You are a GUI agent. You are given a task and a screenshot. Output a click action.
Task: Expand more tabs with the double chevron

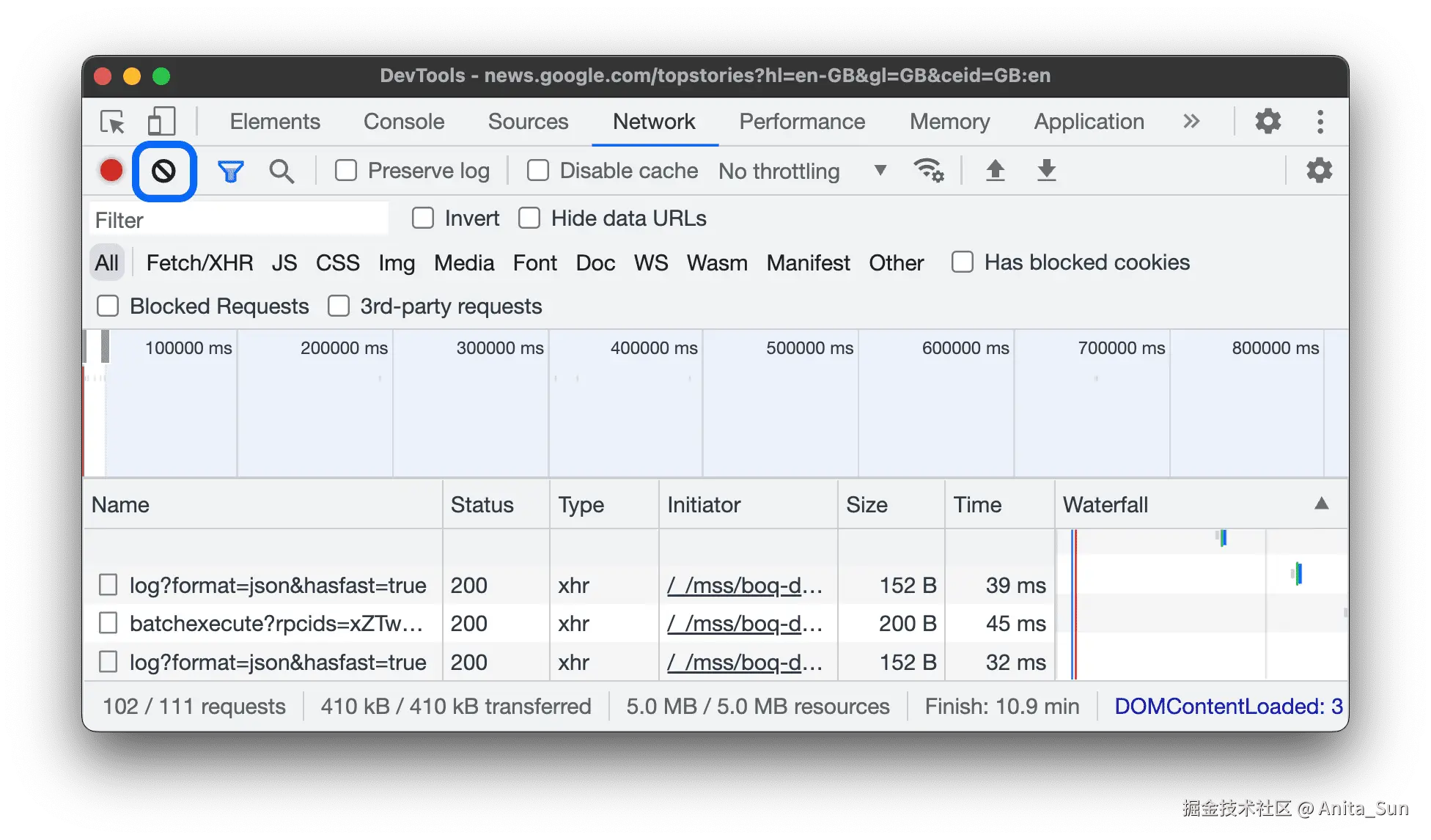pyautogui.click(x=1191, y=122)
